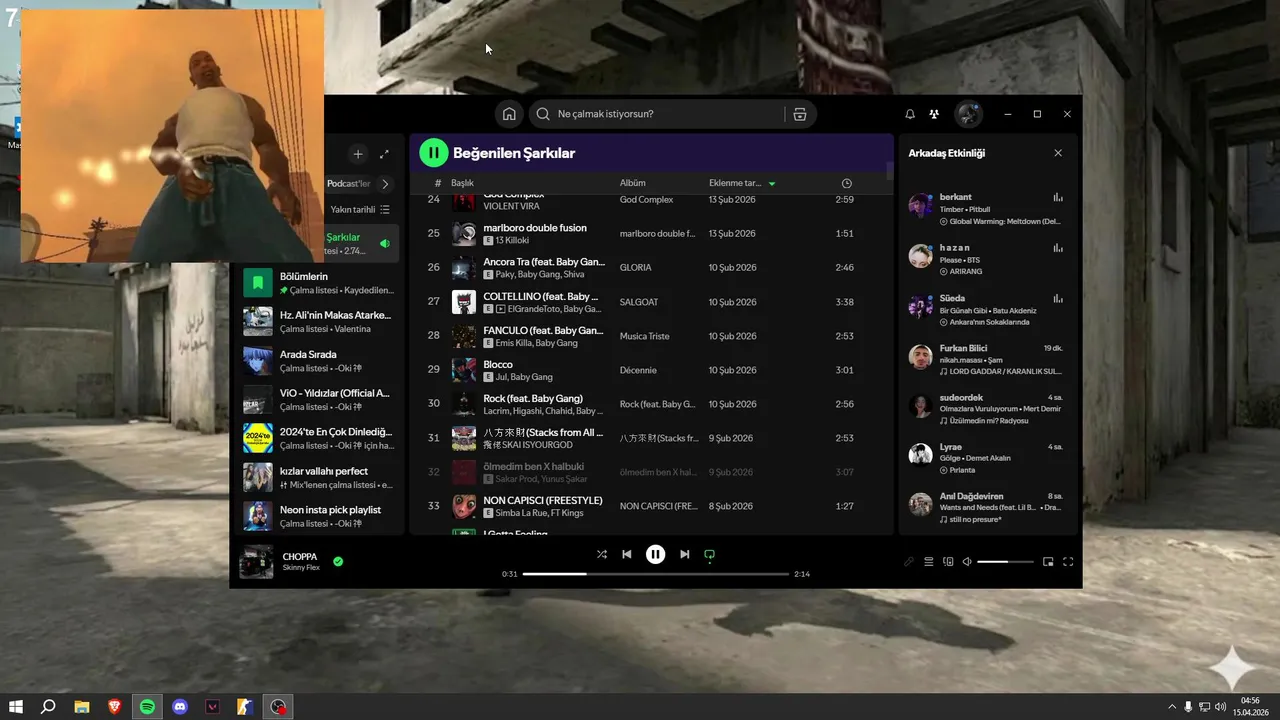Create a new playlist with the plus icon
Image resolution: width=1280 pixels, height=720 pixels.
(x=357, y=154)
